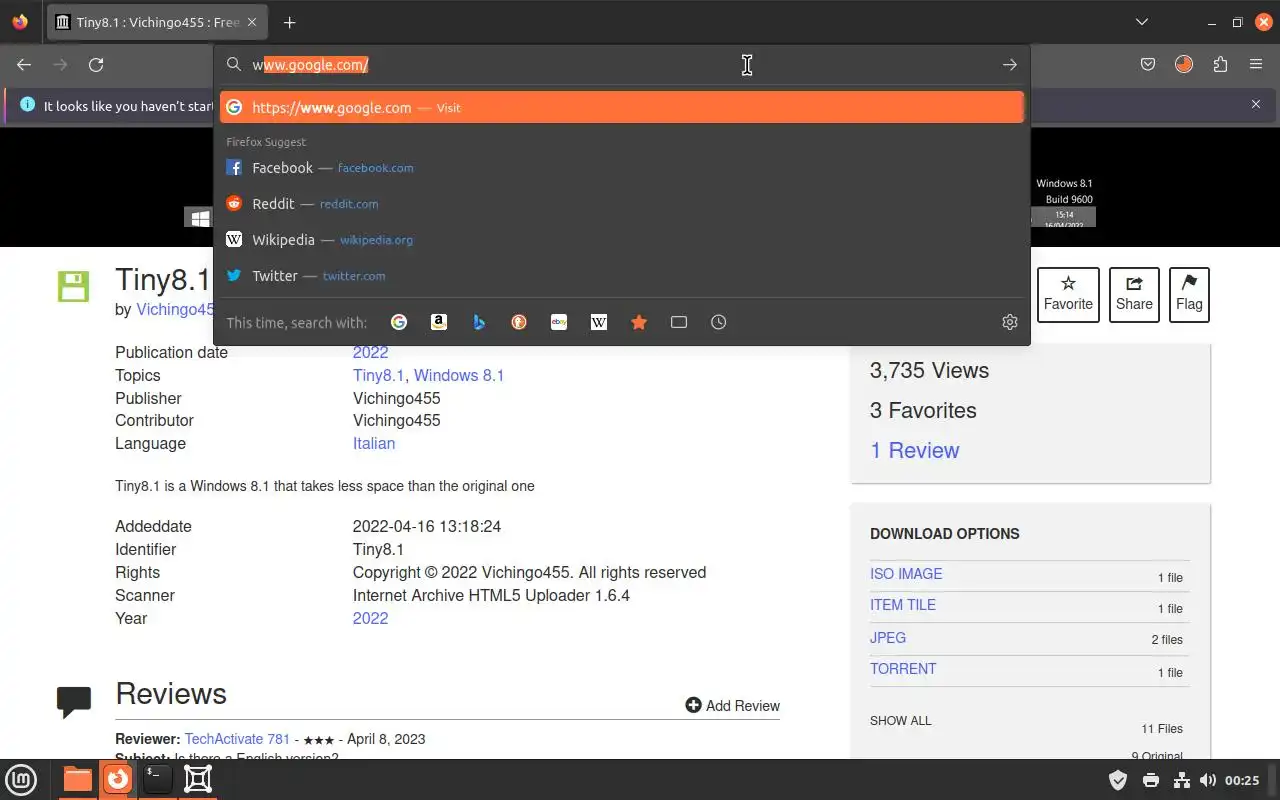Open a new tab with plus button
Image resolution: width=1280 pixels, height=800 pixels.
tap(289, 22)
